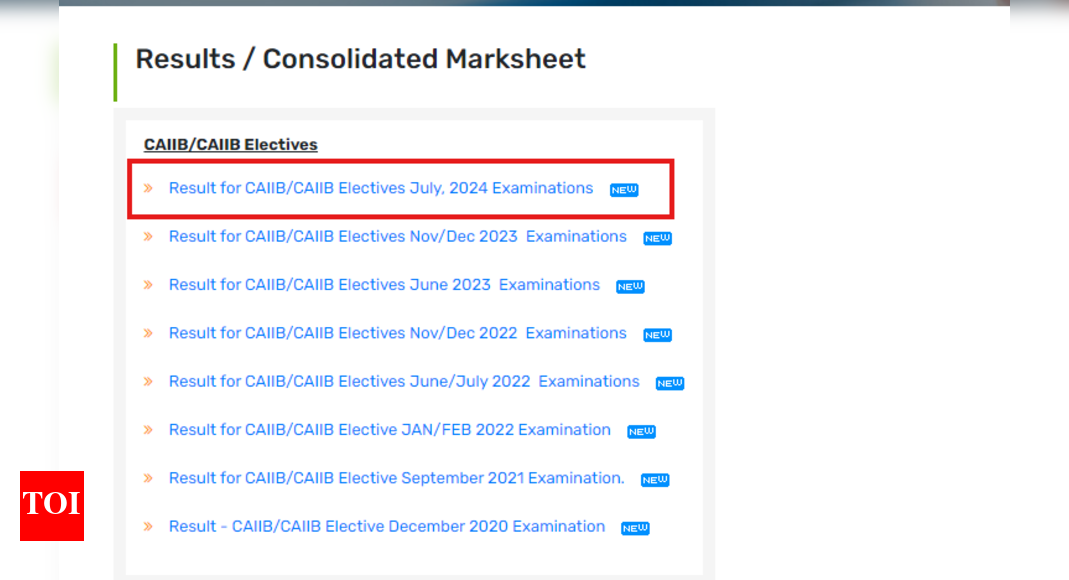Click the NEW badge beside June/July 2022 result
Viewport: 1069px width, 580px height.
[x=669, y=382]
